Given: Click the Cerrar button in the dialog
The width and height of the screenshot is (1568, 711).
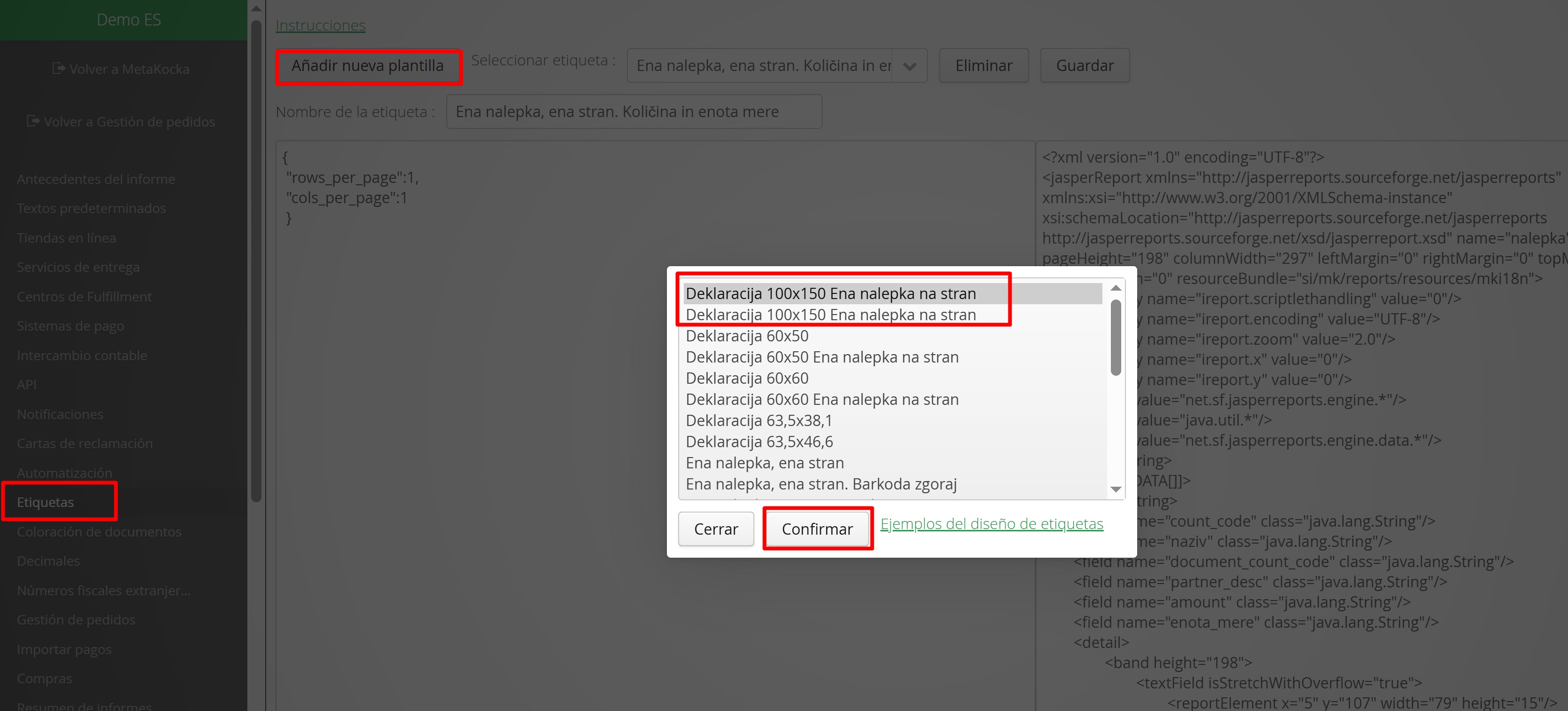Looking at the screenshot, I should tap(716, 529).
